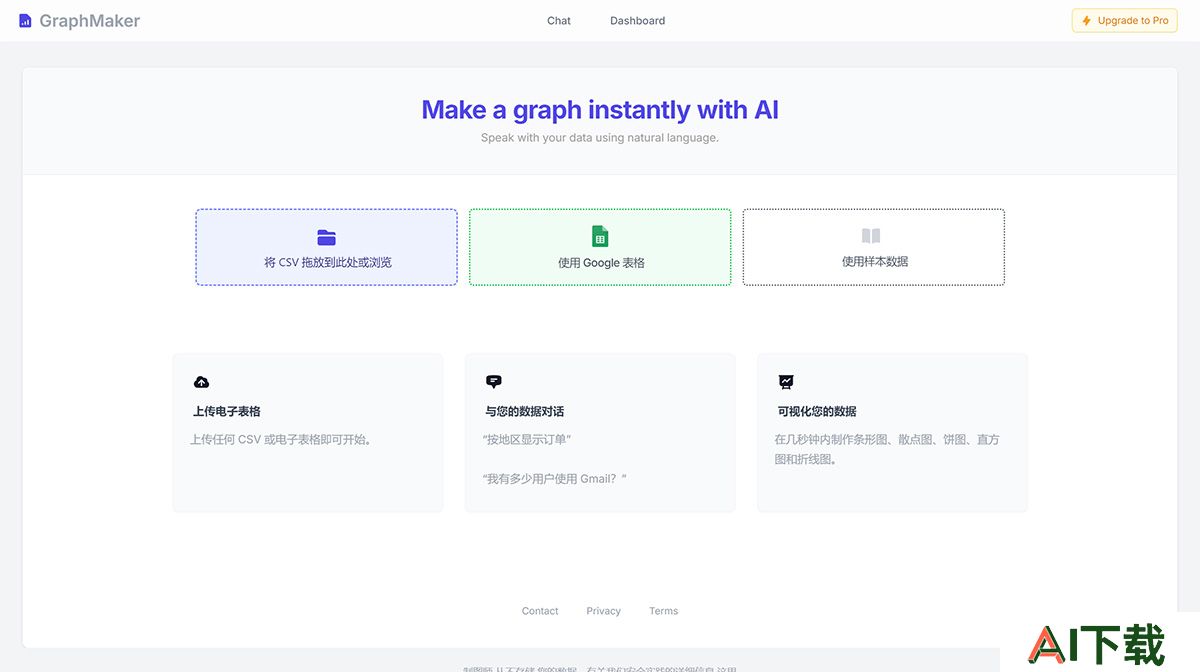Choose the 使用 Google 表格 option
This screenshot has height=672, width=1200.
[x=600, y=247]
